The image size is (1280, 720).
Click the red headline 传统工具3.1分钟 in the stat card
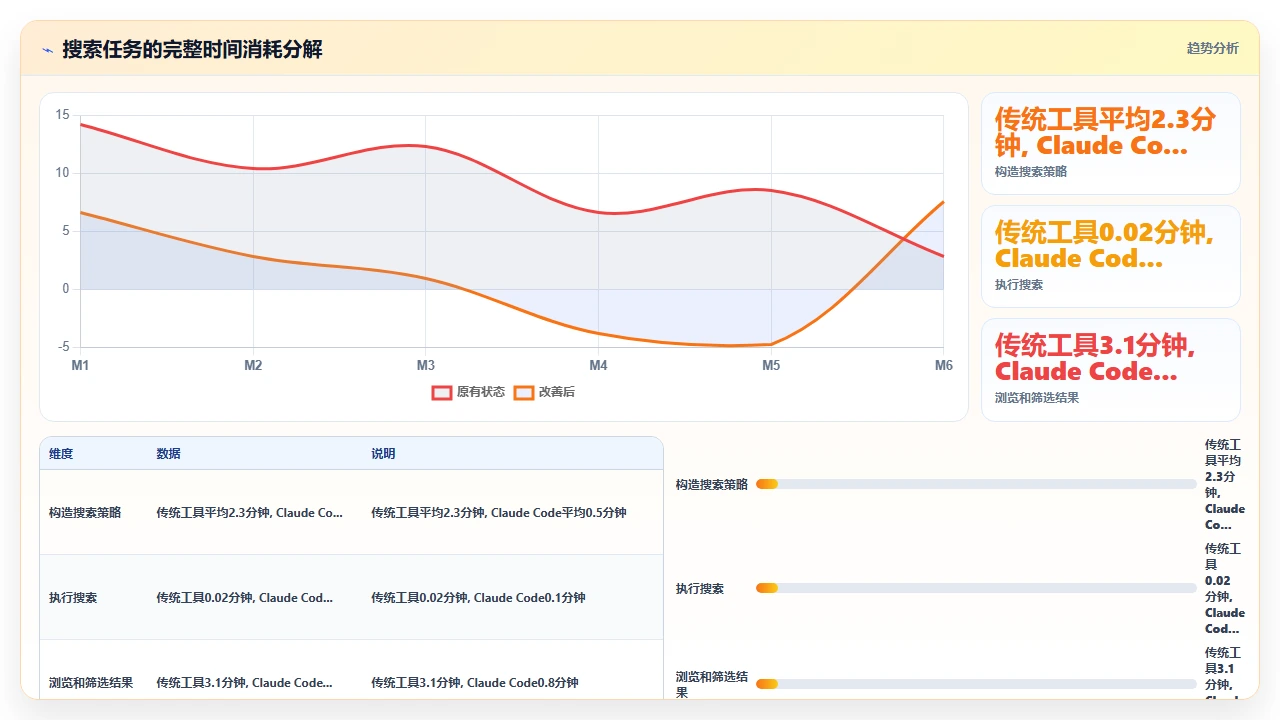click(x=1095, y=358)
